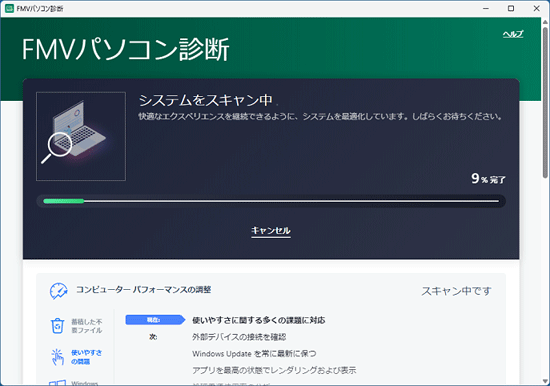Click the performance speedometer icon

[x=58, y=291]
